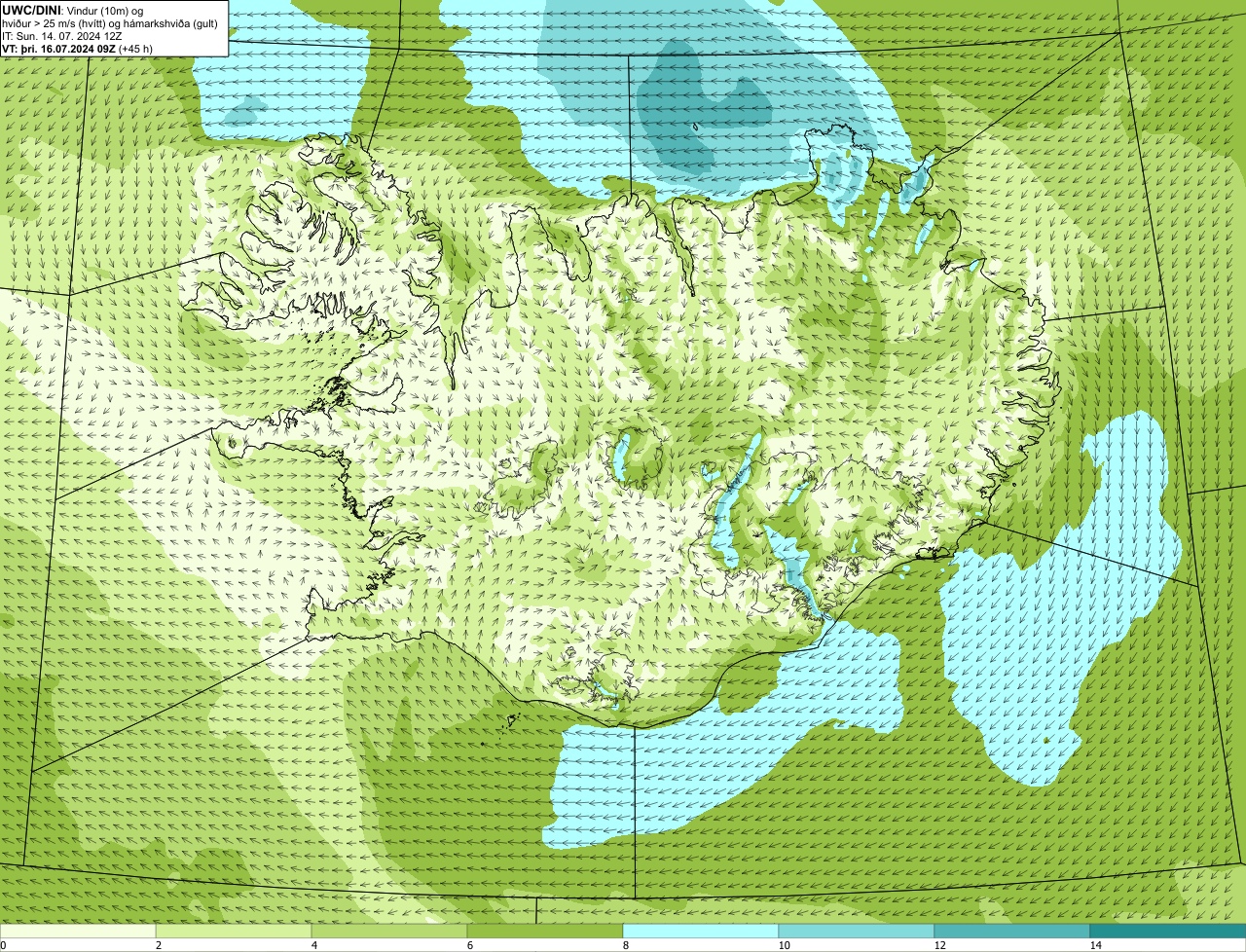Click the legend value label '12'
Screen dimensions: 1246x952
click(939, 945)
